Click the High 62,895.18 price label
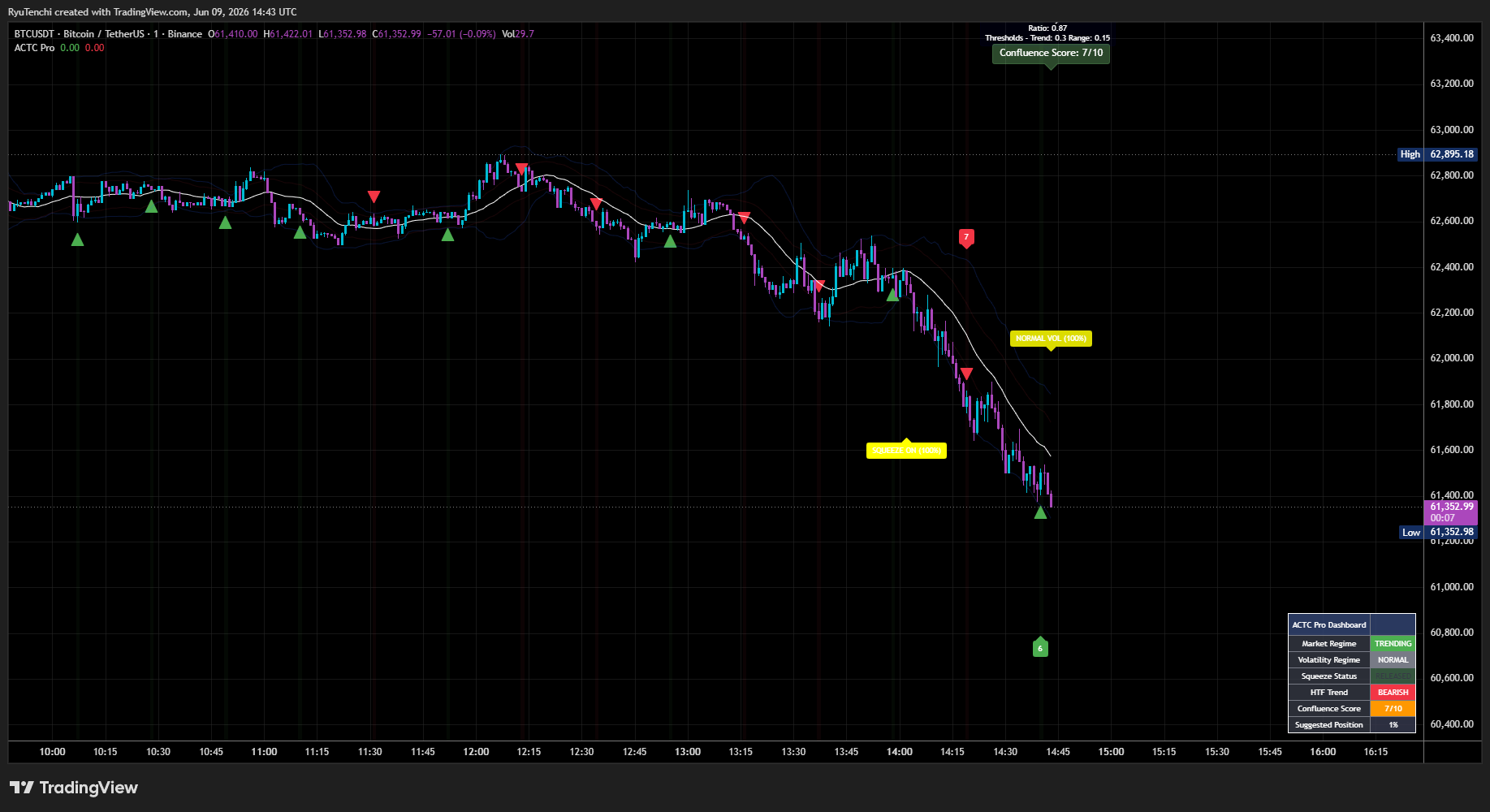Image resolution: width=1490 pixels, height=812 pixels. (x=1436, y=154)
